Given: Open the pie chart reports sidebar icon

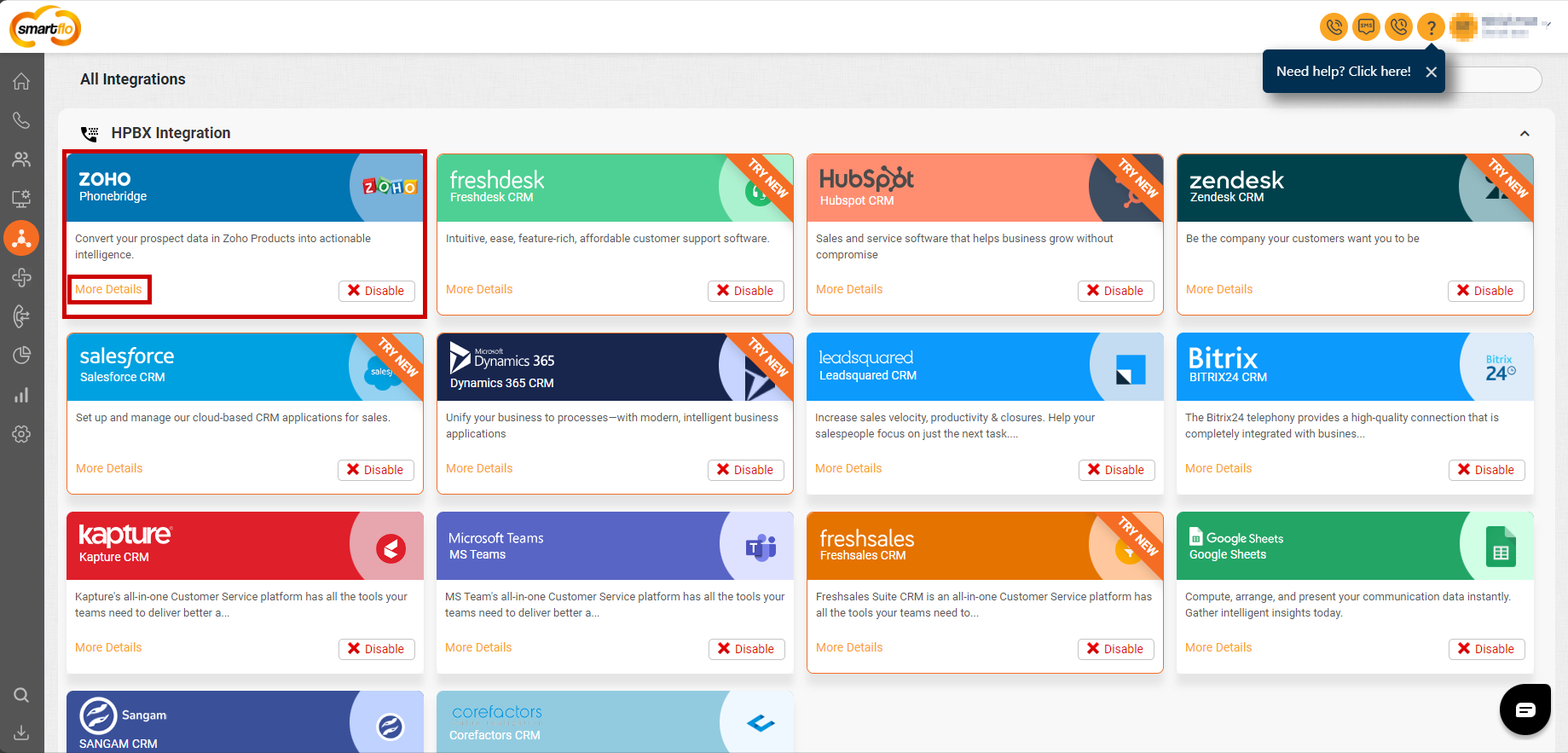Looking at the screenshot, I should pyautogui.click(x=21, y=356).
